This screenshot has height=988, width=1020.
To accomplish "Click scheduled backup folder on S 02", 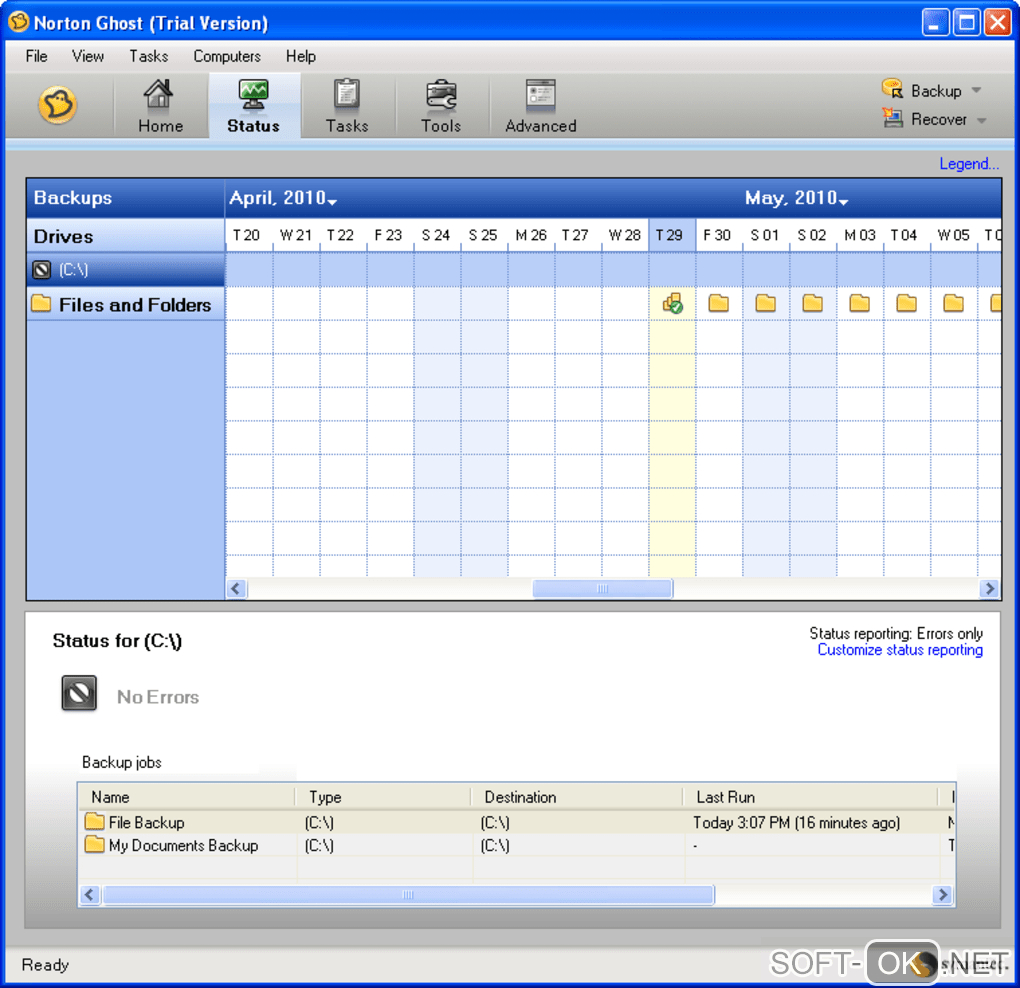I will click(x=812, y=303).
